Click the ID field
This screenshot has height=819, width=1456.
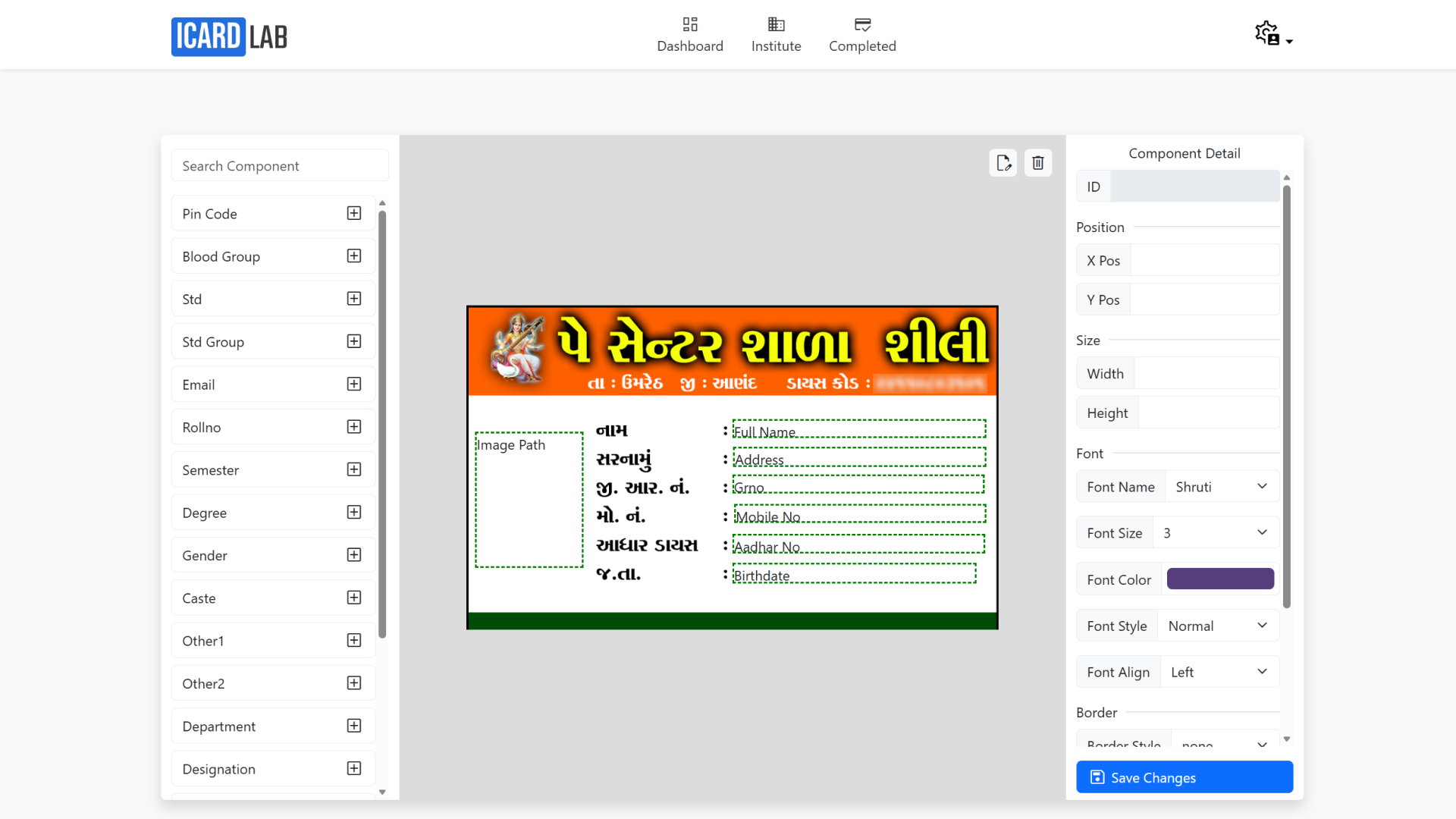1195,187
